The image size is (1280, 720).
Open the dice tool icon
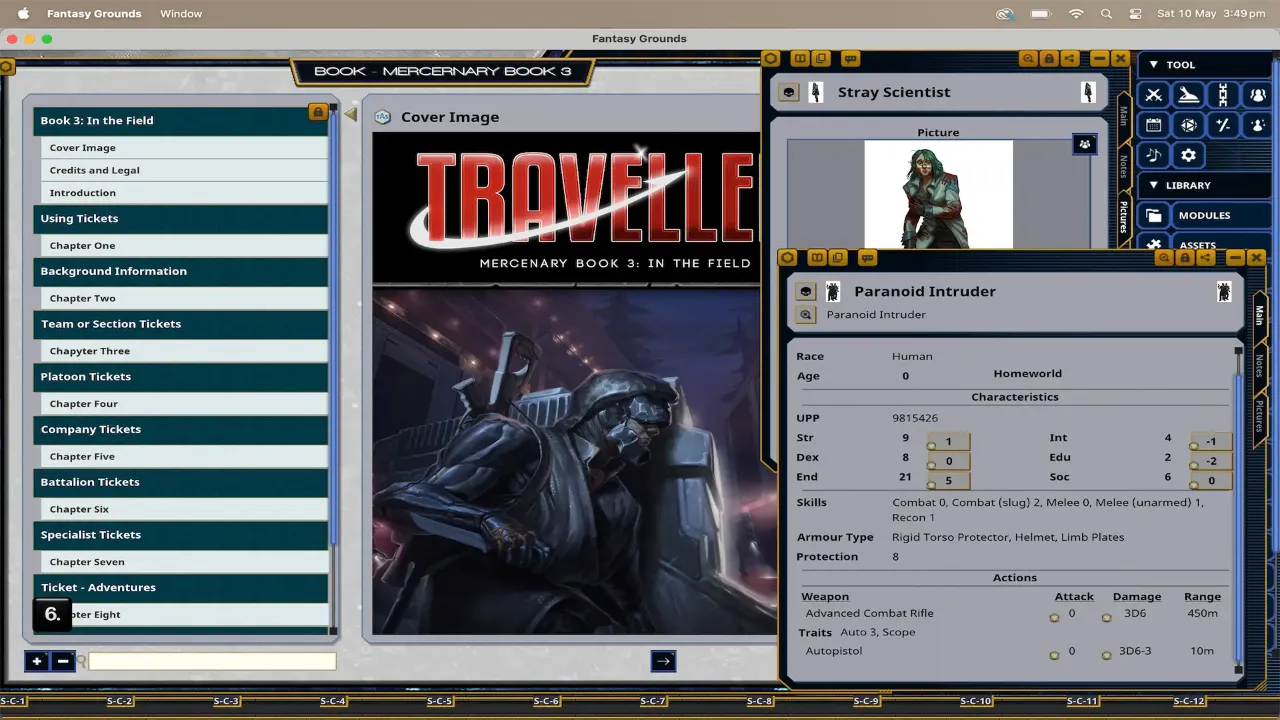(x=1188, y=125)
